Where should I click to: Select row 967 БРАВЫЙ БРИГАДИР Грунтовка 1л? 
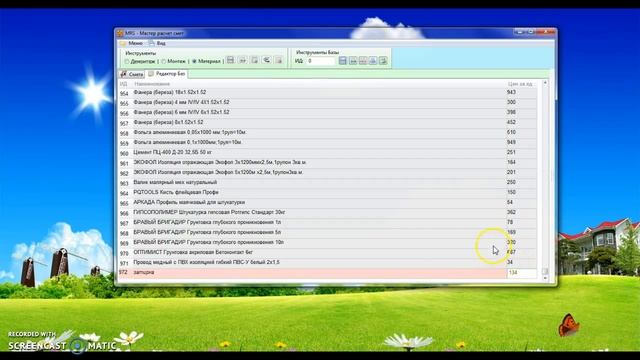point(327,222)
